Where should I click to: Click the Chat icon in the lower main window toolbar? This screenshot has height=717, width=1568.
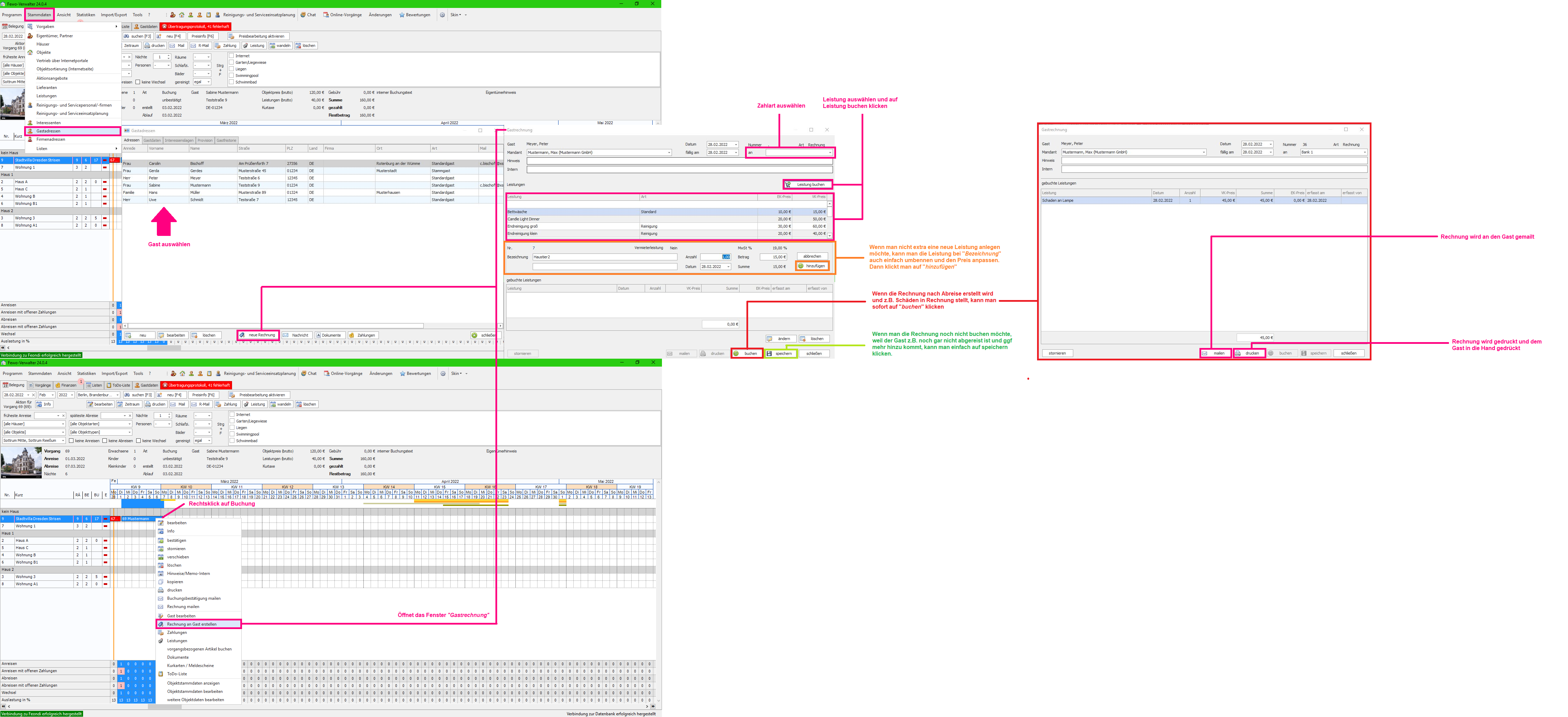pos(304,373)
